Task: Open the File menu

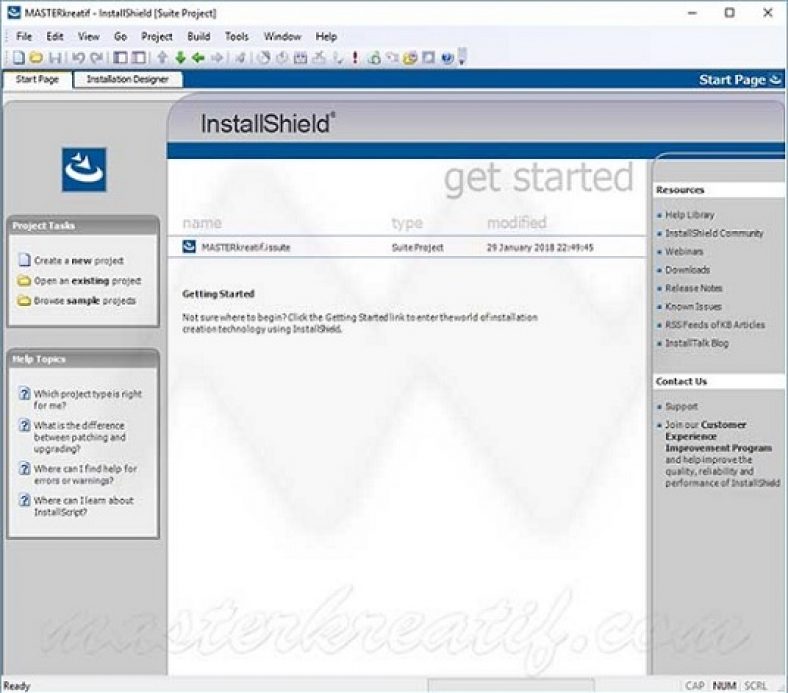Action: tap(24, 36)
